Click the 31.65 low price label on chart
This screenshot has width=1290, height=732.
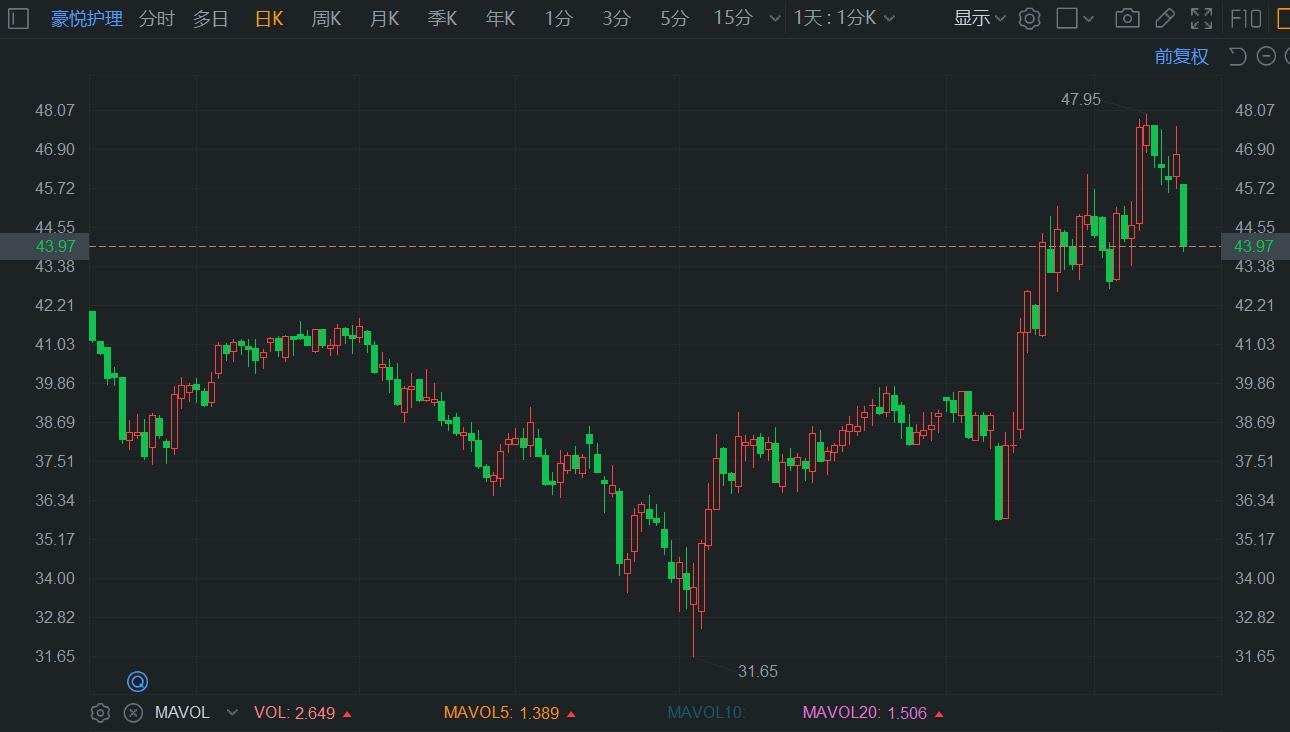(x=758, y=671)
